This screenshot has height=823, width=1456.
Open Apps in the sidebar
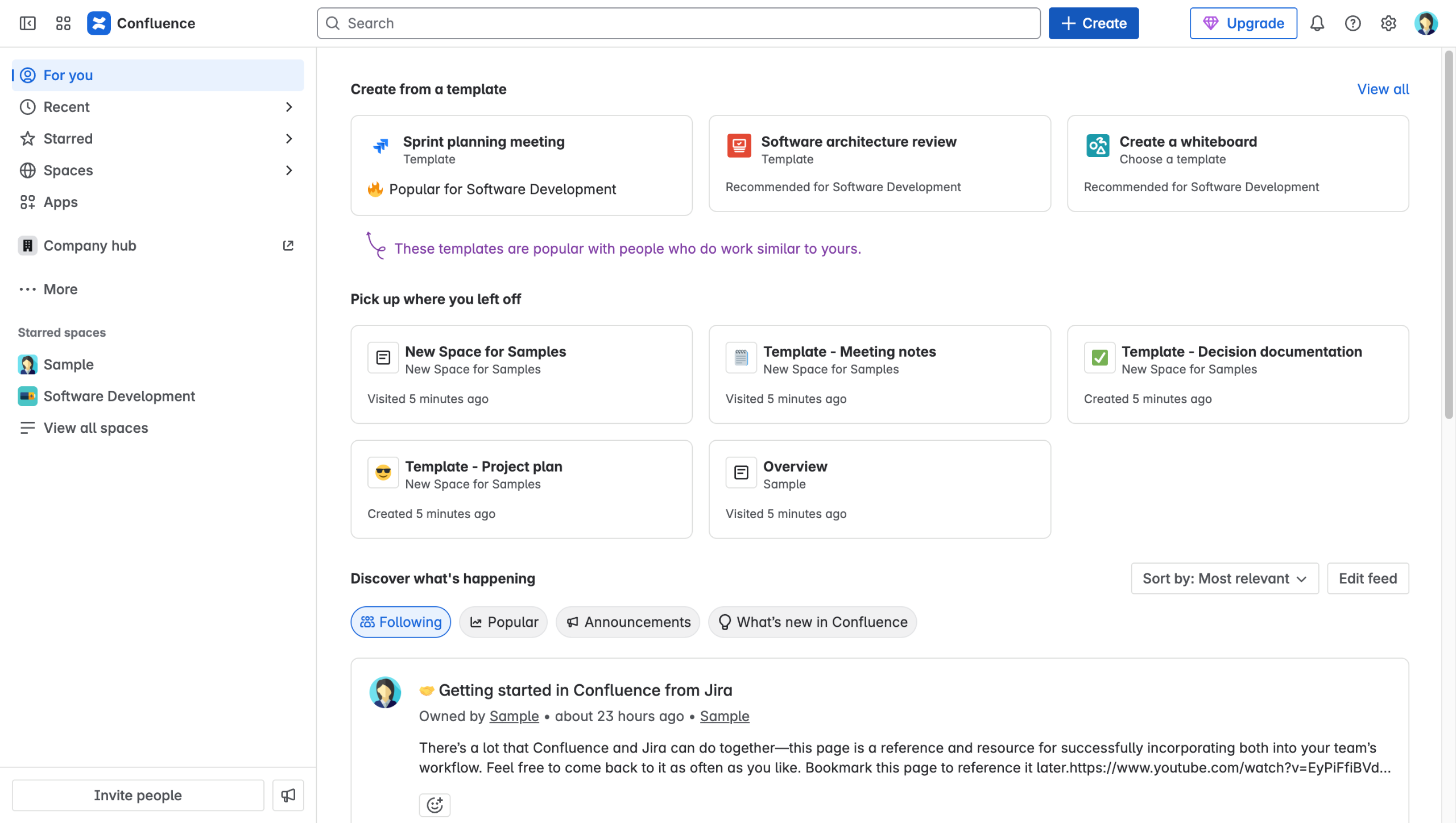click(60, 202)
